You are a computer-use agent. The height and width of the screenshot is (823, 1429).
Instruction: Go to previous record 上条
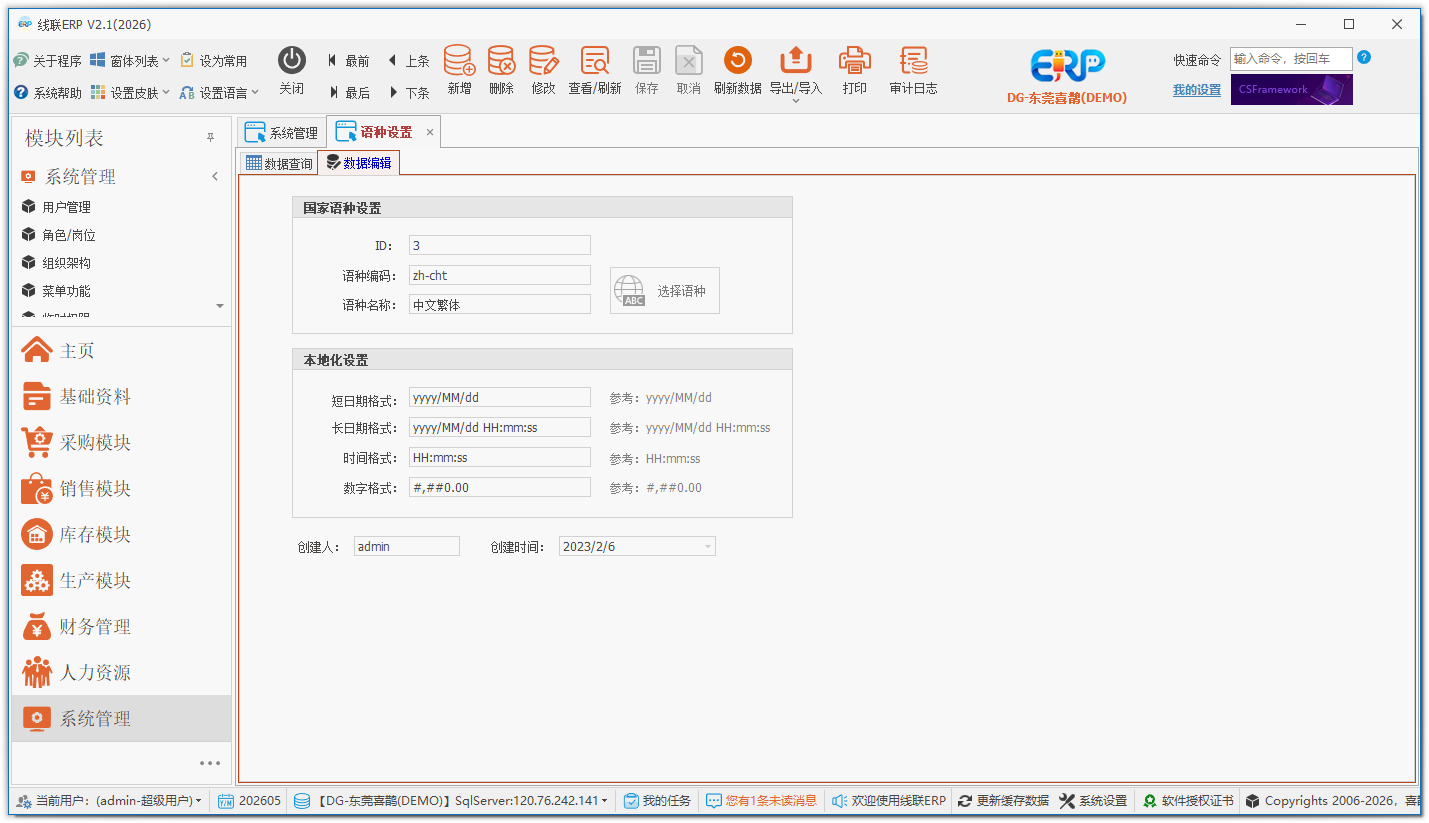[x=408, y=61]
